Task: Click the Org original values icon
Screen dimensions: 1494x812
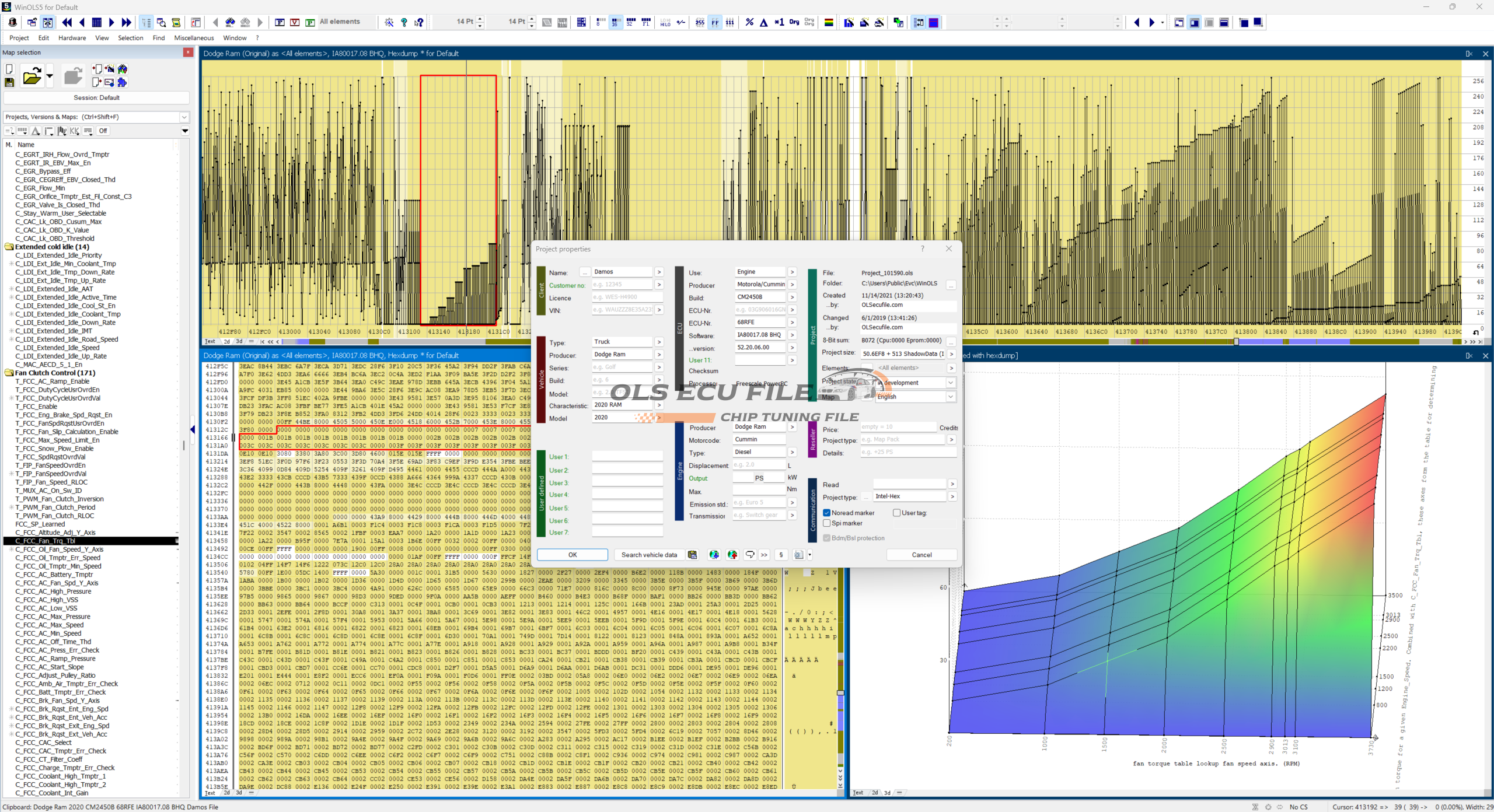Action: 794,22
